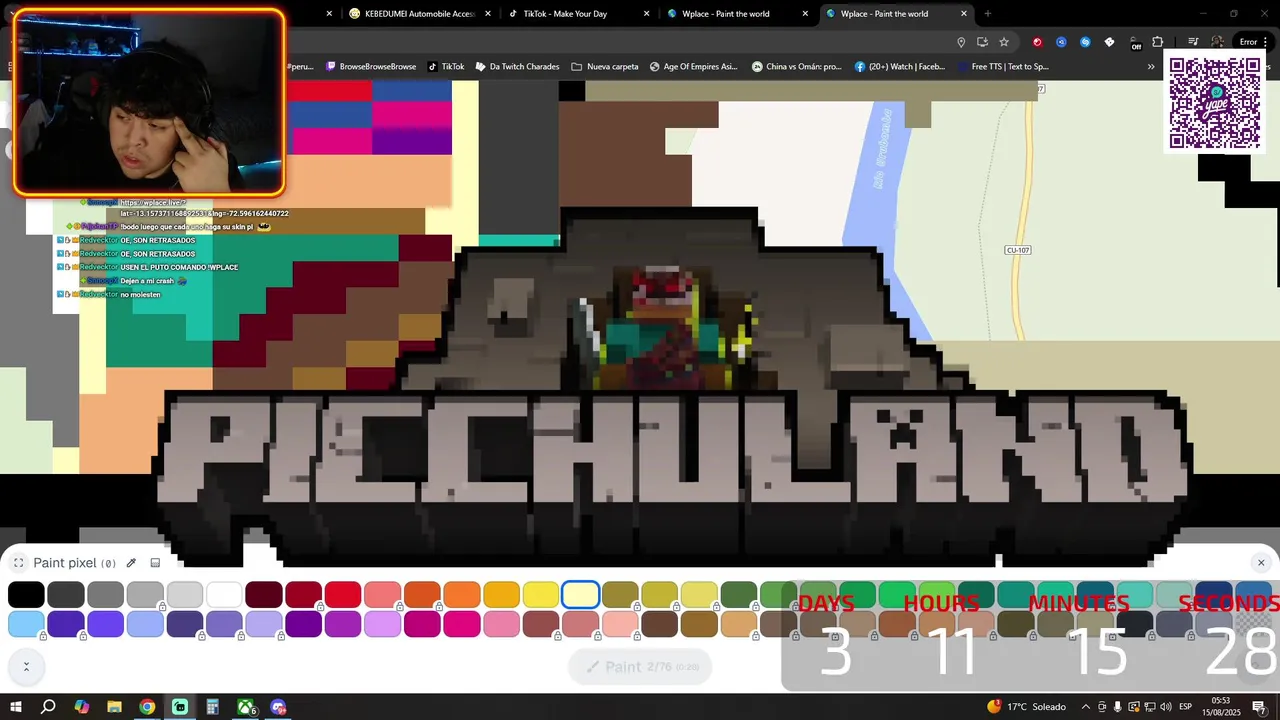Open a new browser tab
This screenshot has height=720, width=1280.
988,14
